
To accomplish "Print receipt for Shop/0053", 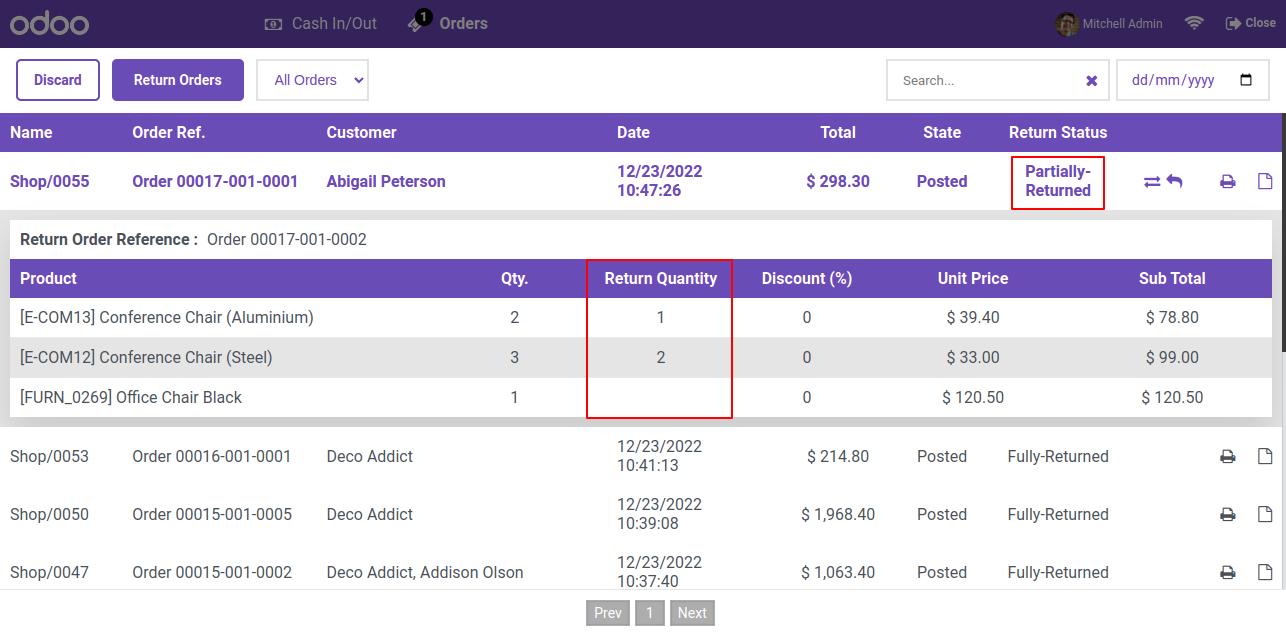I will (x=1228, y=457).
